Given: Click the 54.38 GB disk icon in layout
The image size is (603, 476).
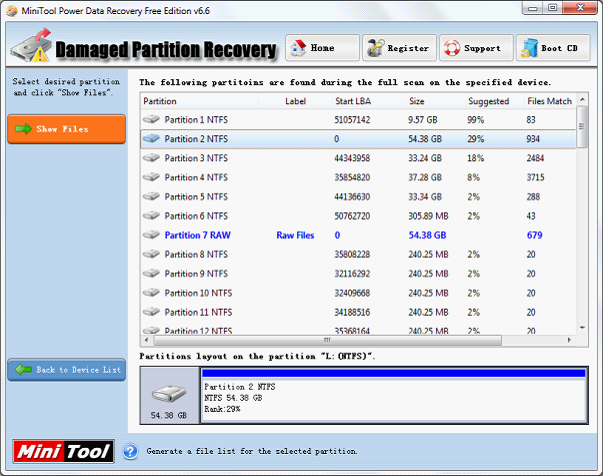Looking at the screenshot, I should coord(169,394).
